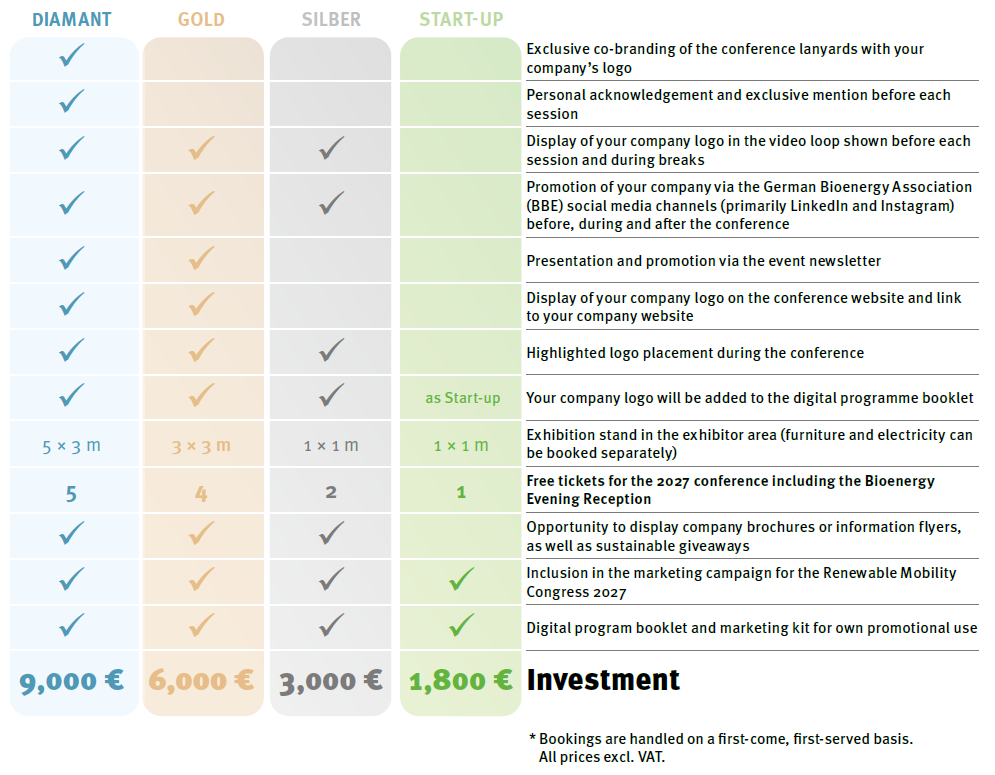The width and height of the screenshot is (995, 775).
Task: Click Start-up checkmark for digital program booklet
Action: (x=461, y=625)
